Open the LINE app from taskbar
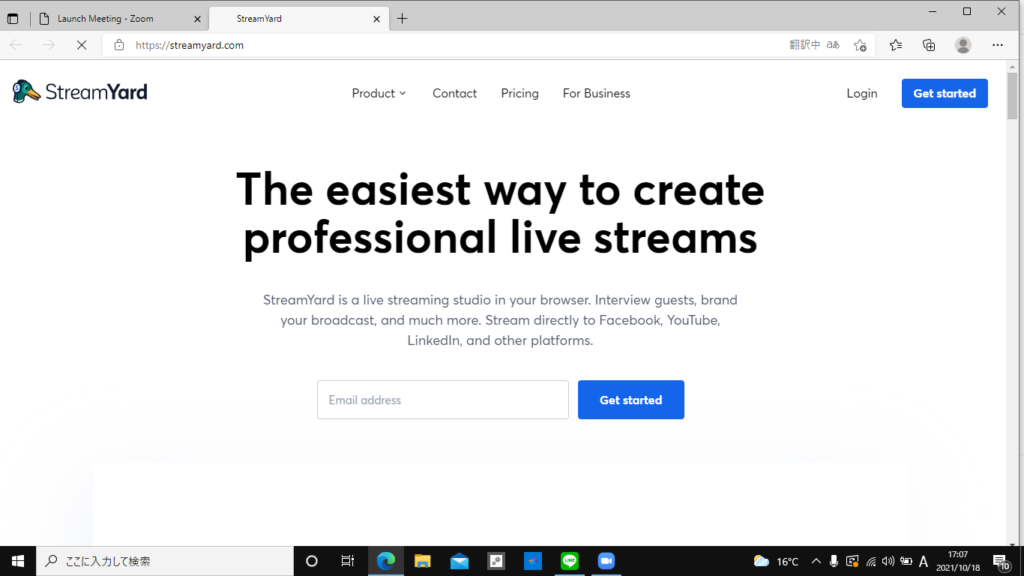Screen dimensions: 1024x576 click(x=569, y=561)
